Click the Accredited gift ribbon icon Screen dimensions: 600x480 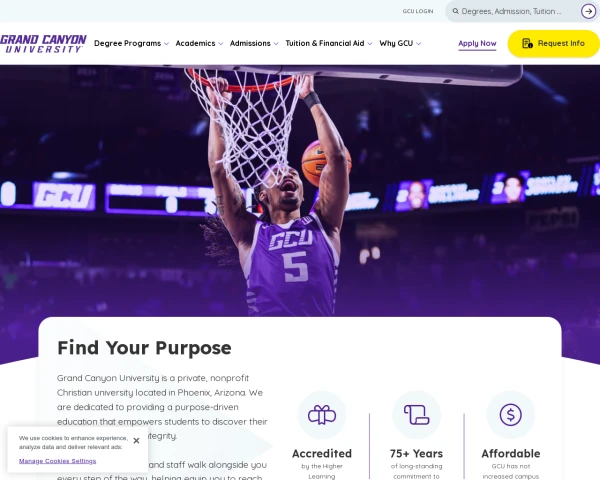pos(322,415)
